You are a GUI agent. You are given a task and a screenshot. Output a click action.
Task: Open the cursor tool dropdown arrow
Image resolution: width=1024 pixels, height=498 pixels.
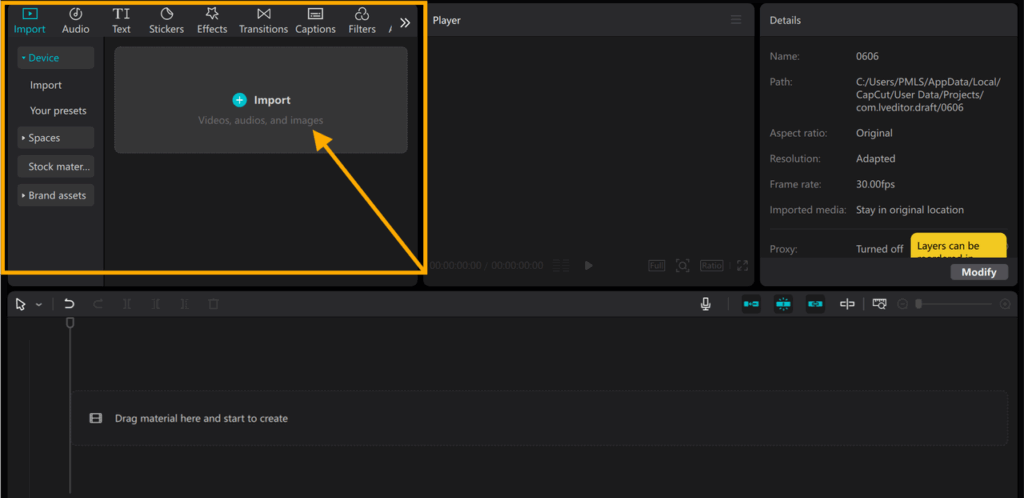coord(39,305)
